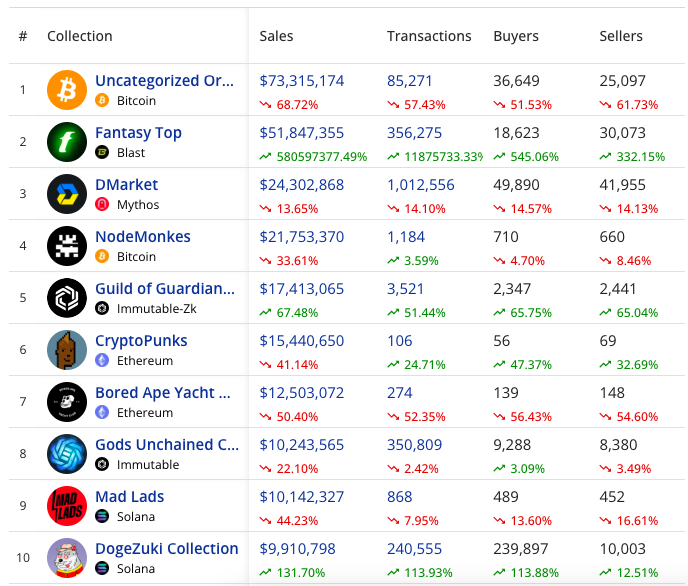Click the $51,847,355 sales value

(301, 133)
